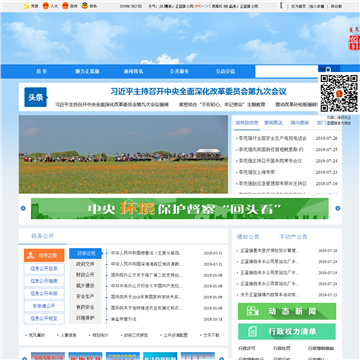Select the 政府文件 category
Screen dimensions: 360x360
pos(85,264)
